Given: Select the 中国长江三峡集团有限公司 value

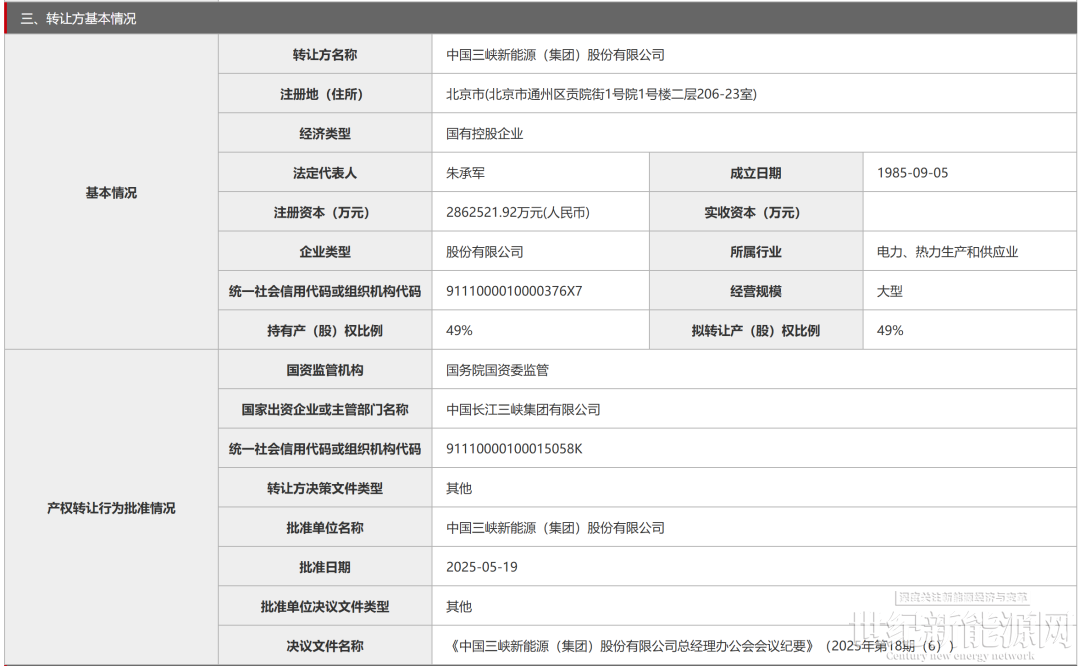Looking at the screenshot, I should [x=523, y=410].
